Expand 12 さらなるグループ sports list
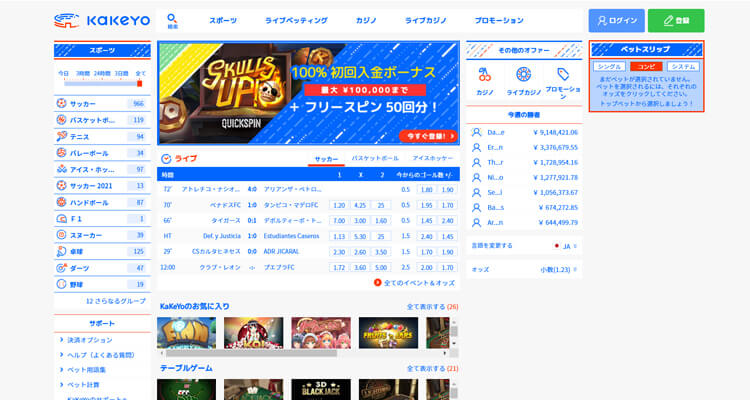This screenshot has height=400, width=750. tap(116, 301)
